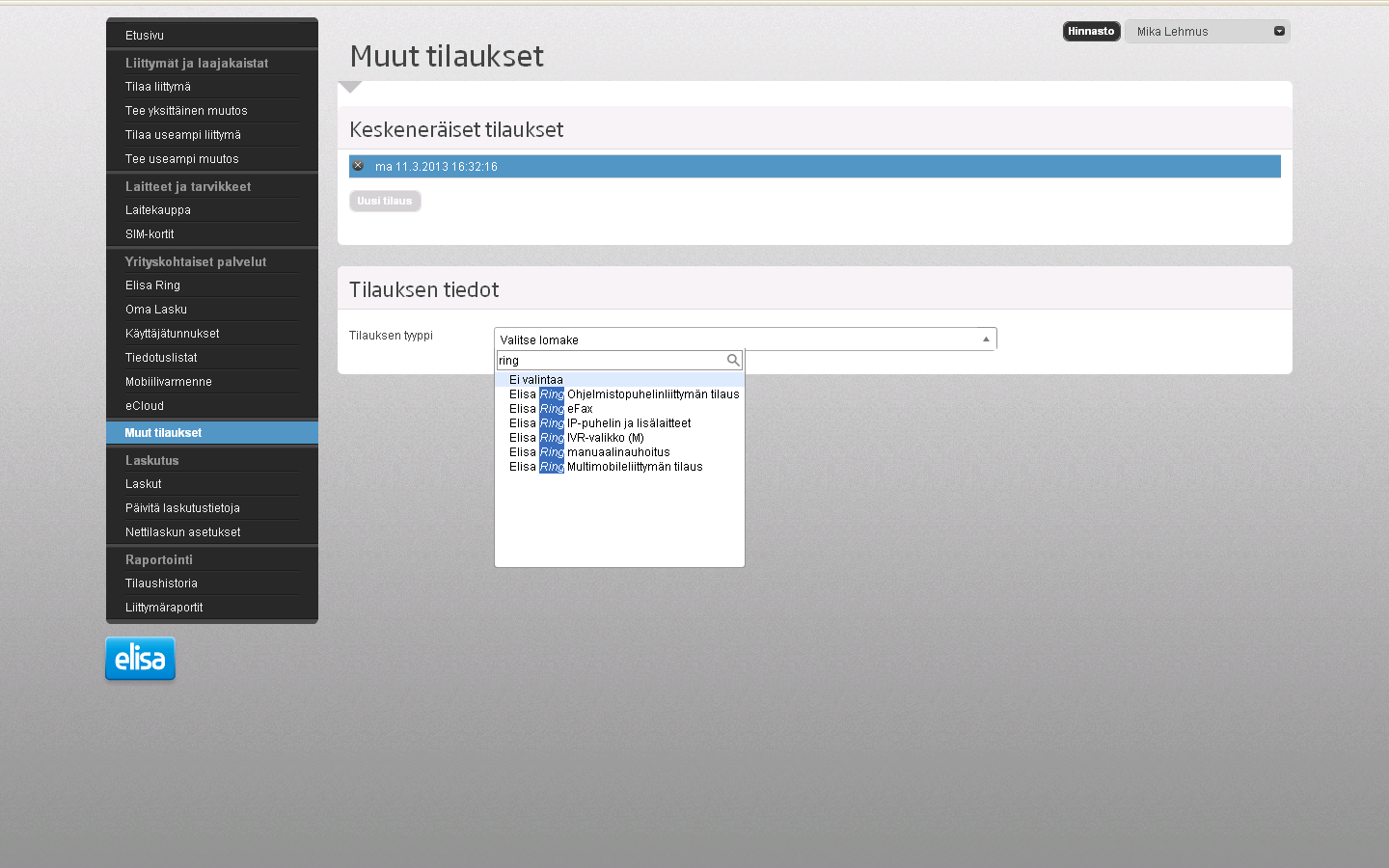This screenshot has height=868, width=1389.
Task: Click the Hinnasto button
Action: tap(1091, 31)
